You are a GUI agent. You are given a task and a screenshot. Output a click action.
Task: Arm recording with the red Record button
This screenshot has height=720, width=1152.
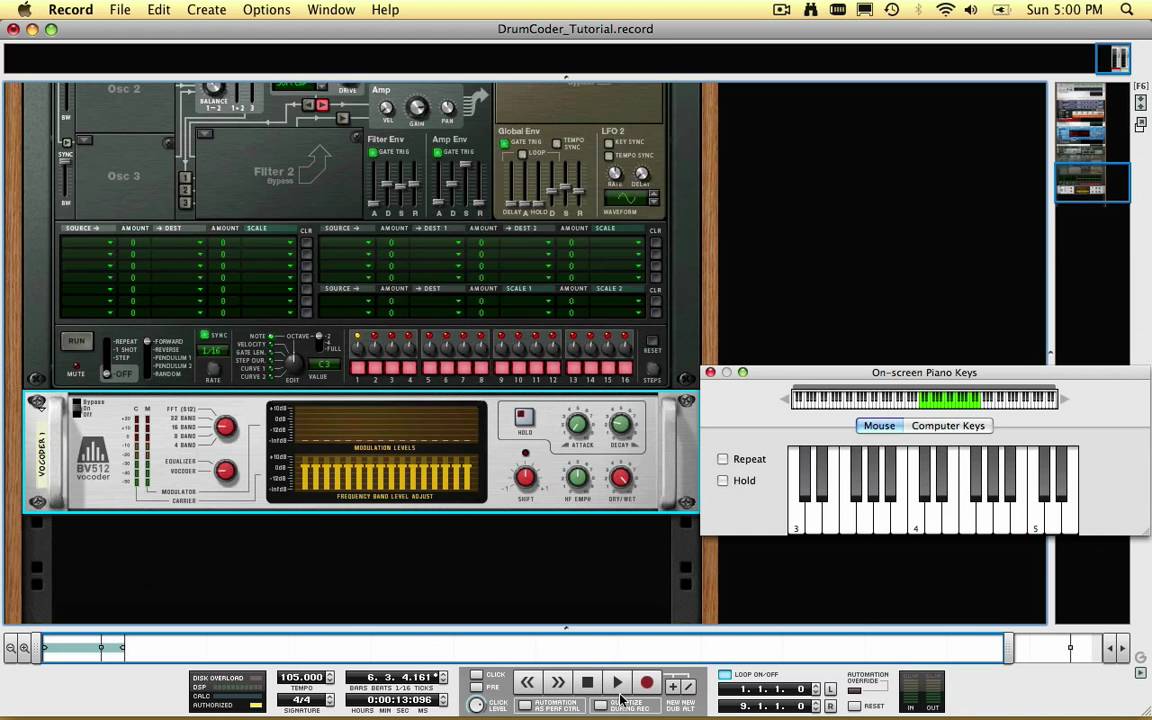[647, 683]
